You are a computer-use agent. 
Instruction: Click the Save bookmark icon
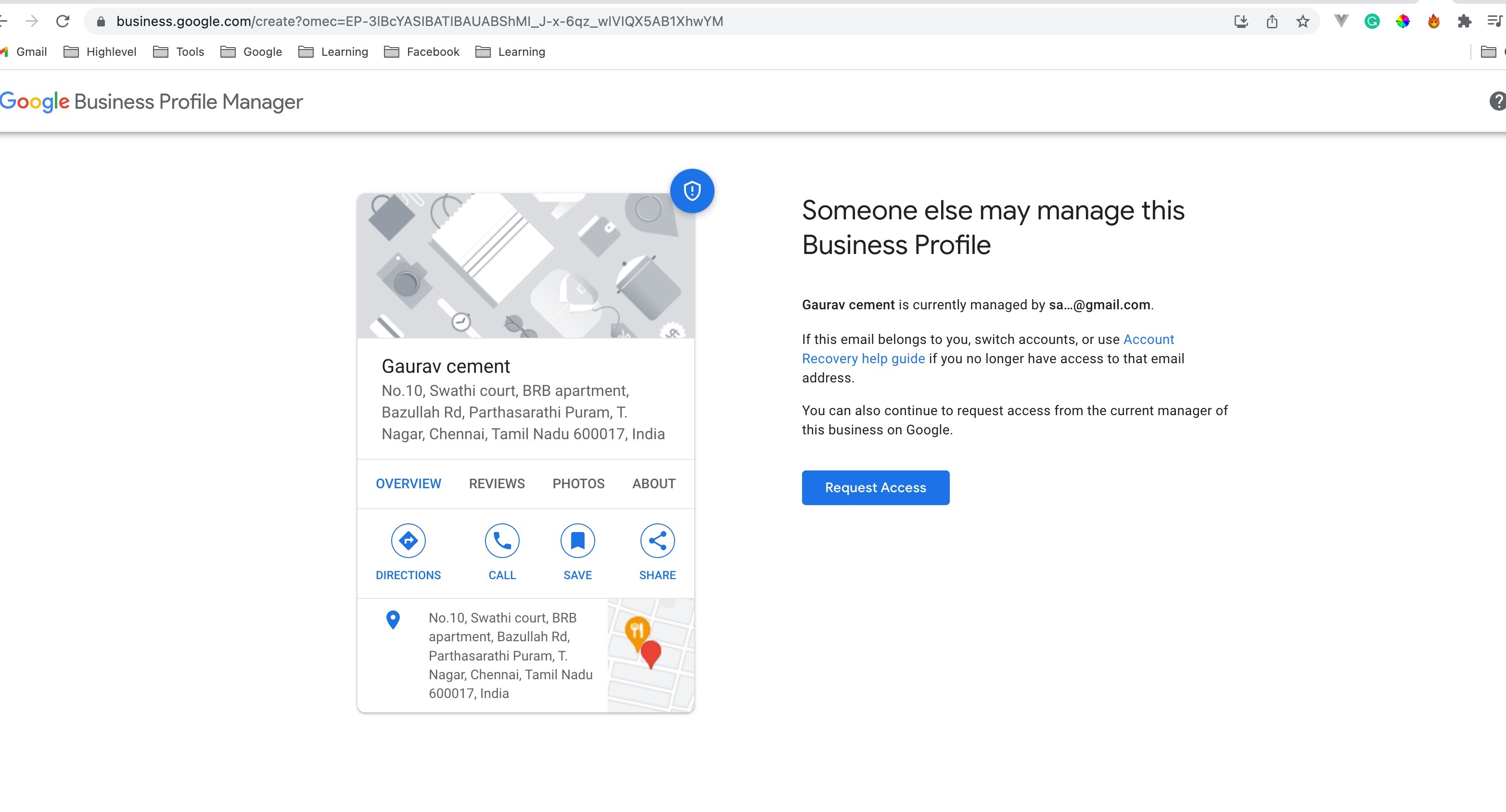[x=577, y=540]
